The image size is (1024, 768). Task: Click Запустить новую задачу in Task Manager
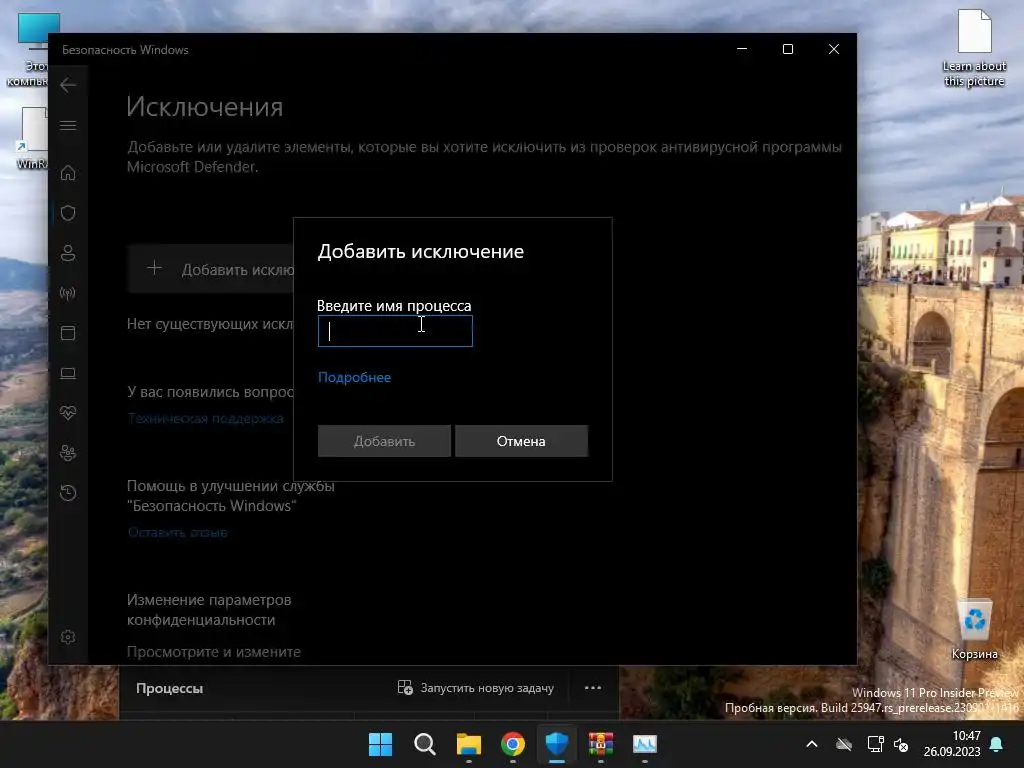tap(476, 688)
